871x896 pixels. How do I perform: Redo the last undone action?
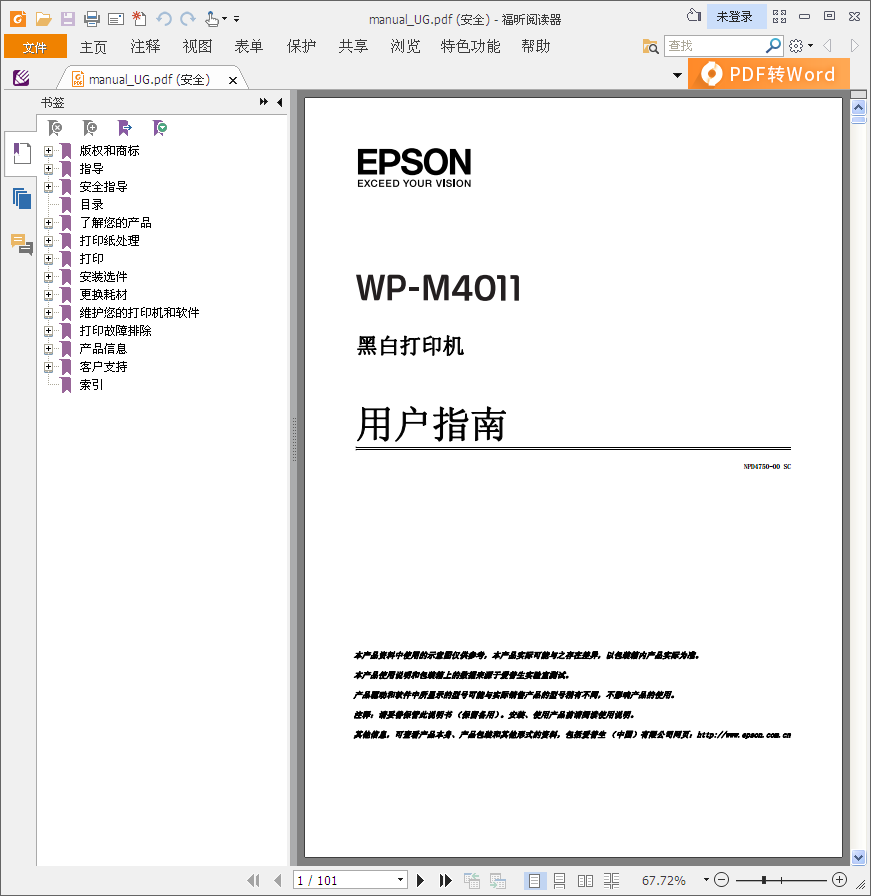(187, 19)
